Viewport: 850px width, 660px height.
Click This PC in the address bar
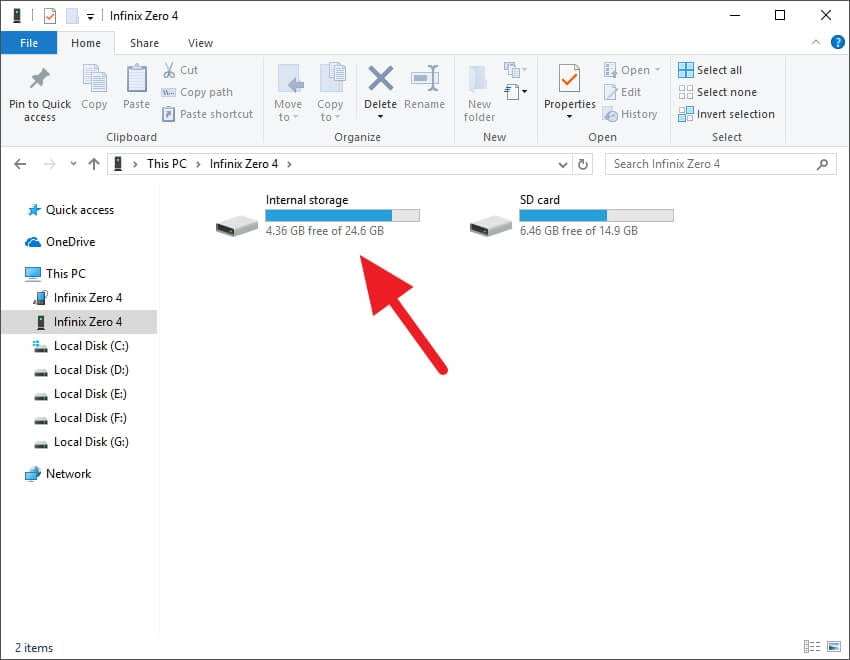(166, 164)
